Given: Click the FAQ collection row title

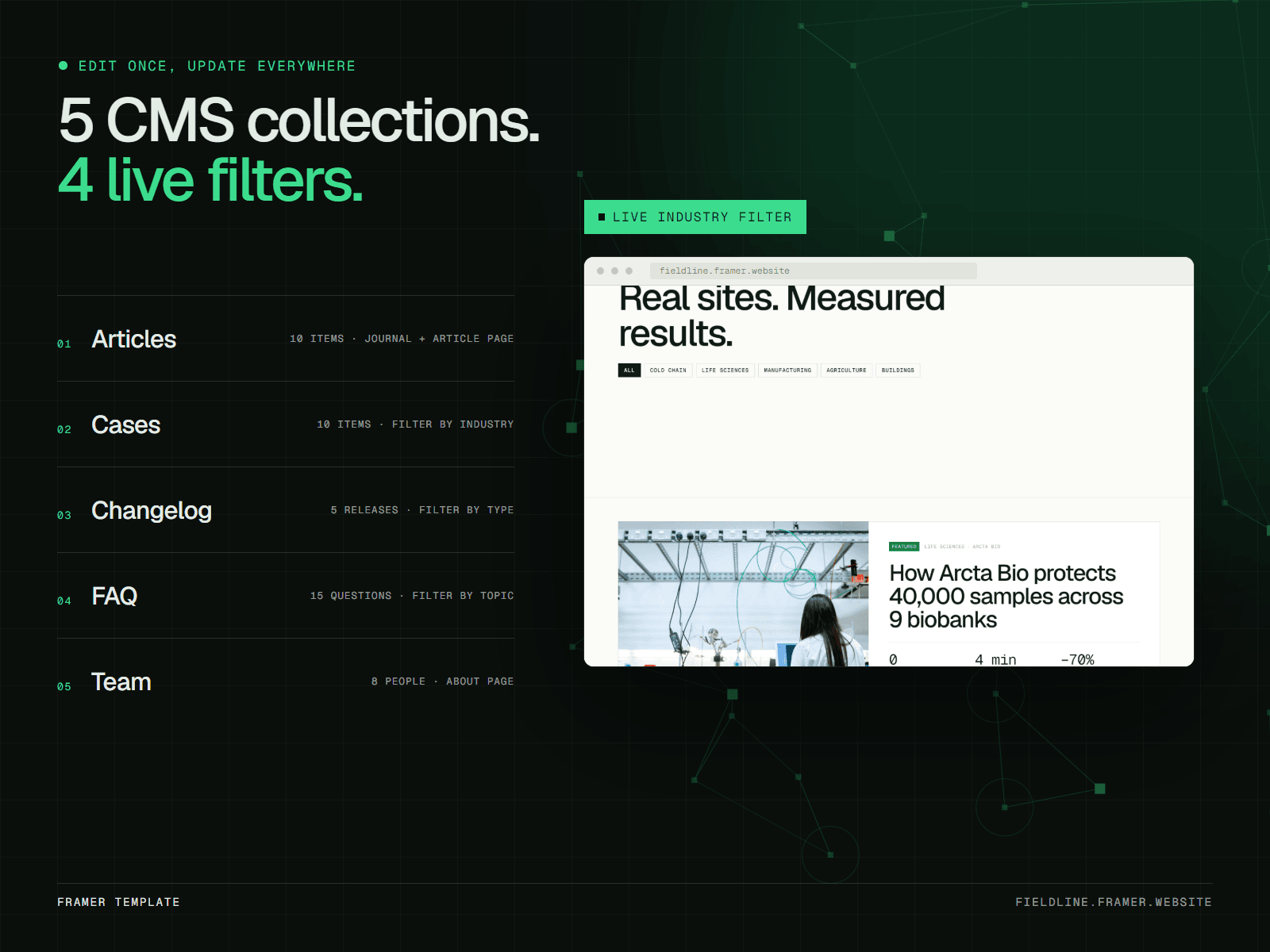Looking at the screenshot, I should (x=114, y=596).
